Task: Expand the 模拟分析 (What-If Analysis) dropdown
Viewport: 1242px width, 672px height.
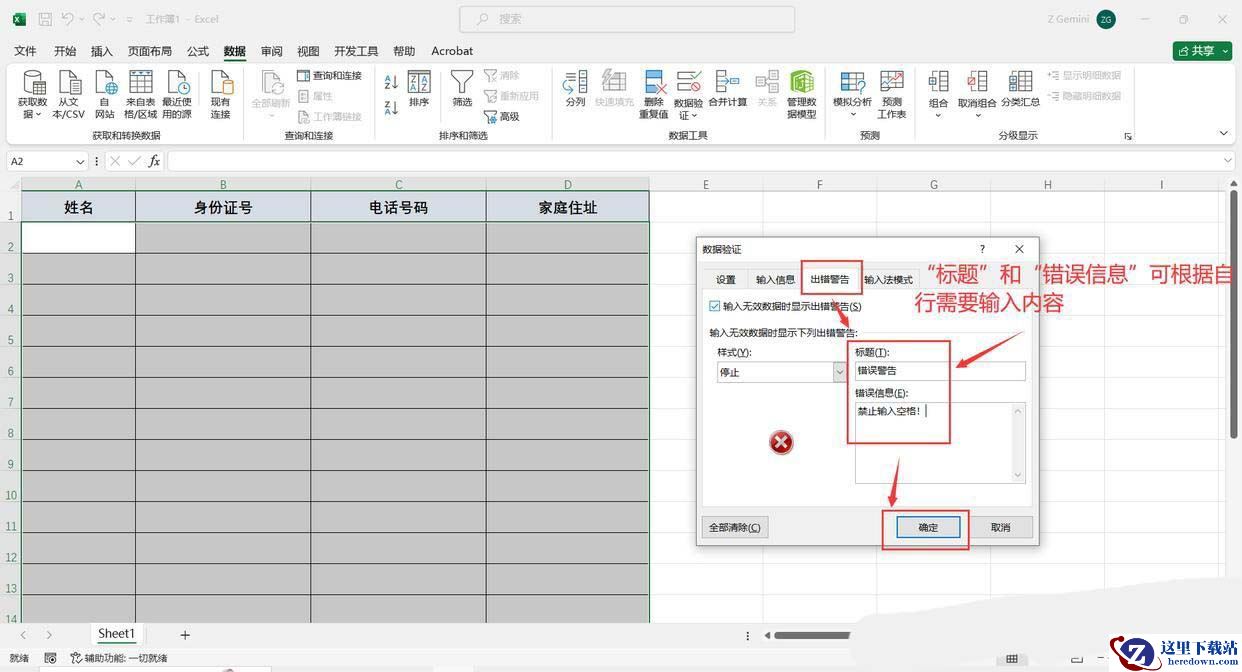Action: point(853,114)
